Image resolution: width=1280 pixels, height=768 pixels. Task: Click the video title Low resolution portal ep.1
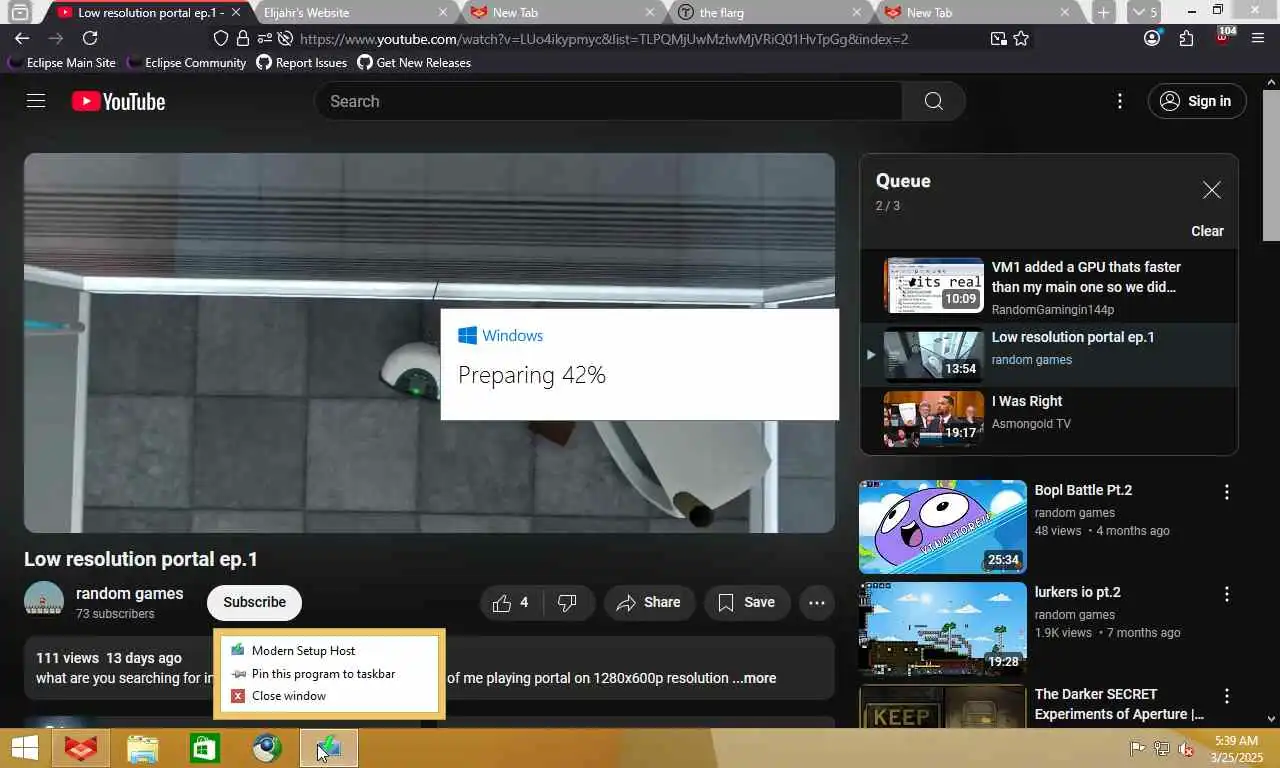coord(141,559)
